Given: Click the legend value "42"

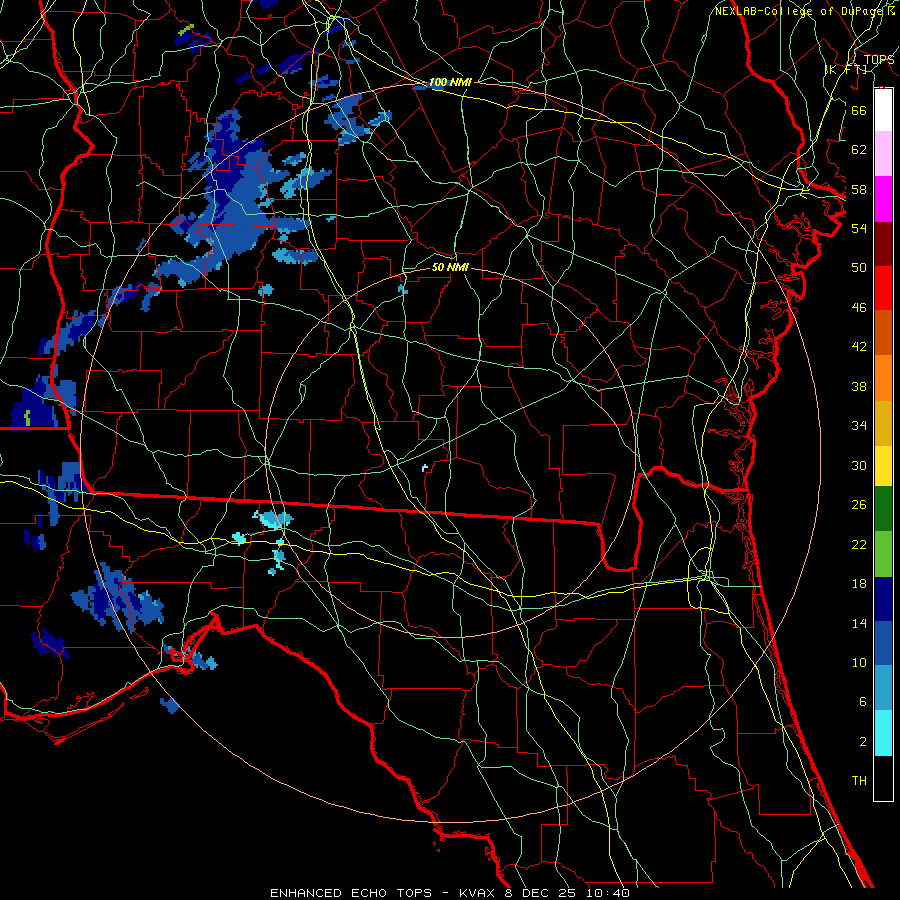Looking at the screenshot, I should (x=859, y=347).
